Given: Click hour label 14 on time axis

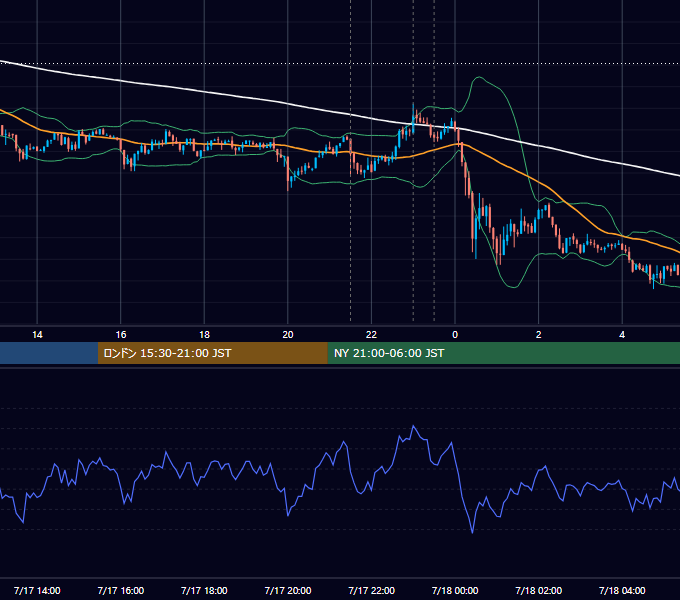Looking at the screenshot, I should click(37, 335).
